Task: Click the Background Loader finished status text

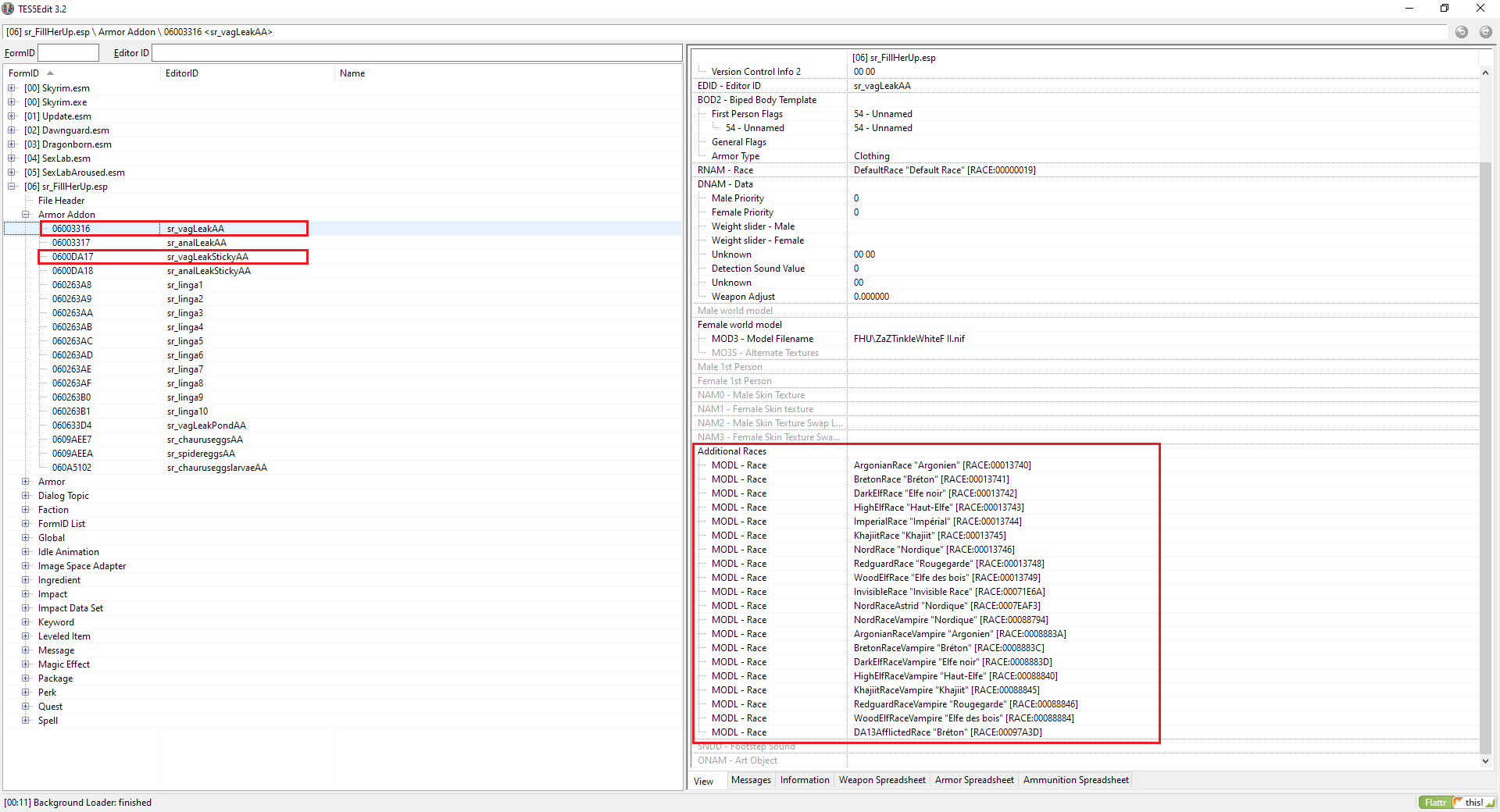Action: point(77,803)
